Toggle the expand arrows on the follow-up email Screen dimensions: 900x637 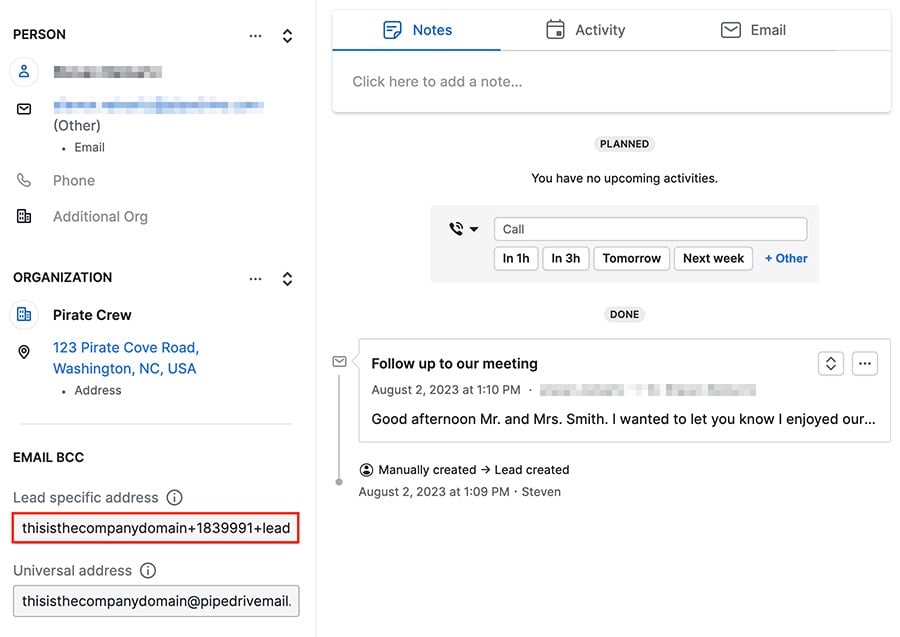coord(830,363)
